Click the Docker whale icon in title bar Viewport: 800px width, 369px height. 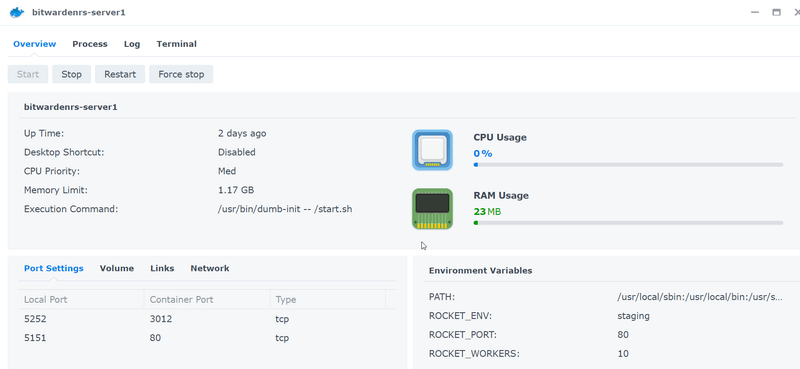17,12
